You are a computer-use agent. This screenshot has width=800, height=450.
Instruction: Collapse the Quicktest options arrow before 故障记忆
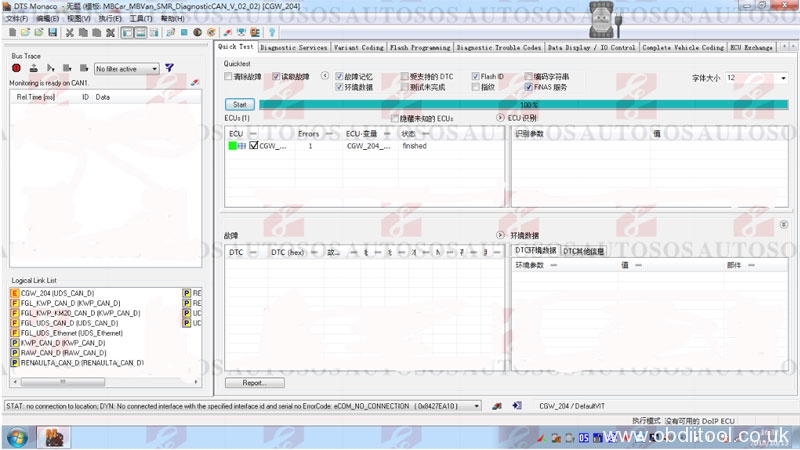point(324,76)
